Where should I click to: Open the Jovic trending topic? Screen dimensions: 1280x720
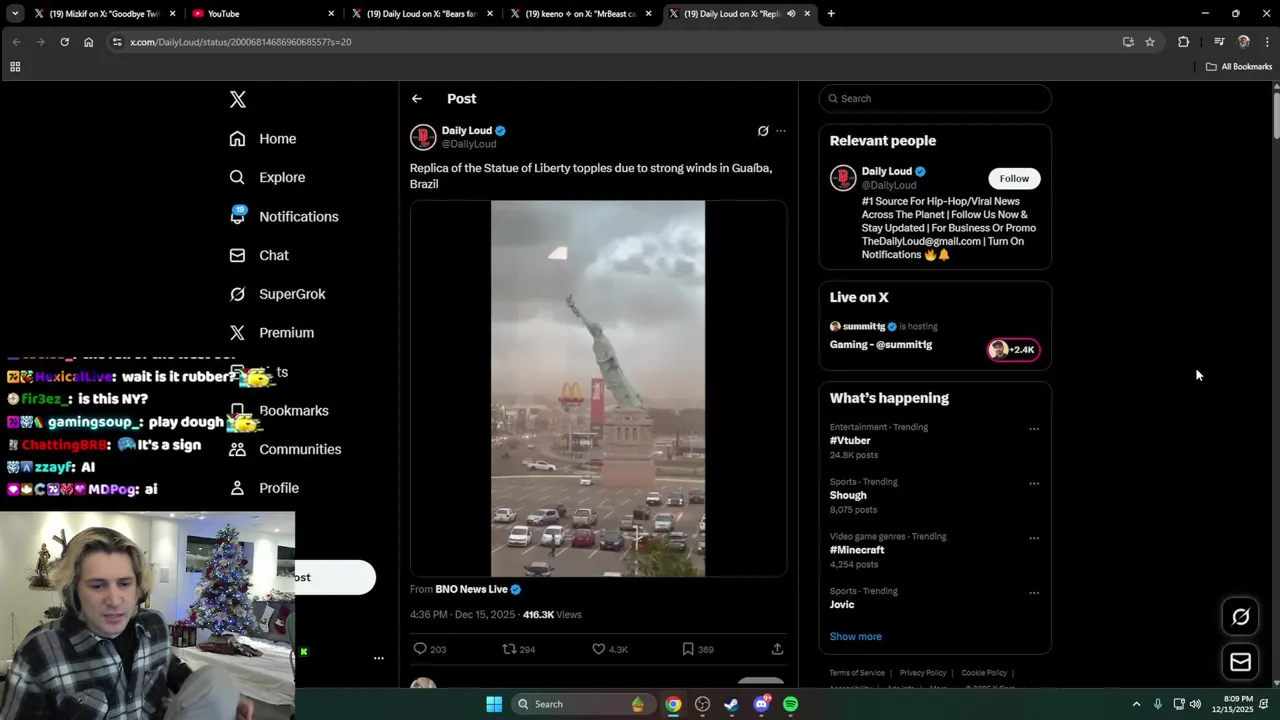coord(842,604)
